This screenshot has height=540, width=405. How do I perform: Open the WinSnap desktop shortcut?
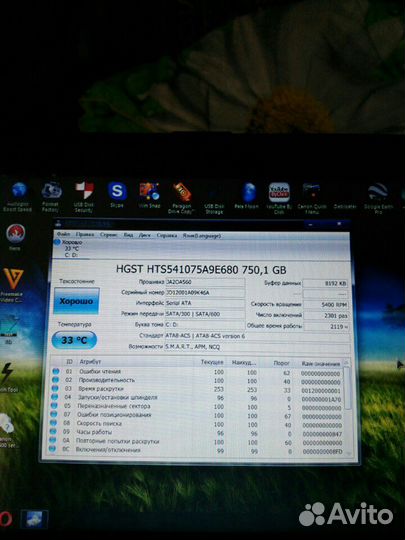pos(149,195)
